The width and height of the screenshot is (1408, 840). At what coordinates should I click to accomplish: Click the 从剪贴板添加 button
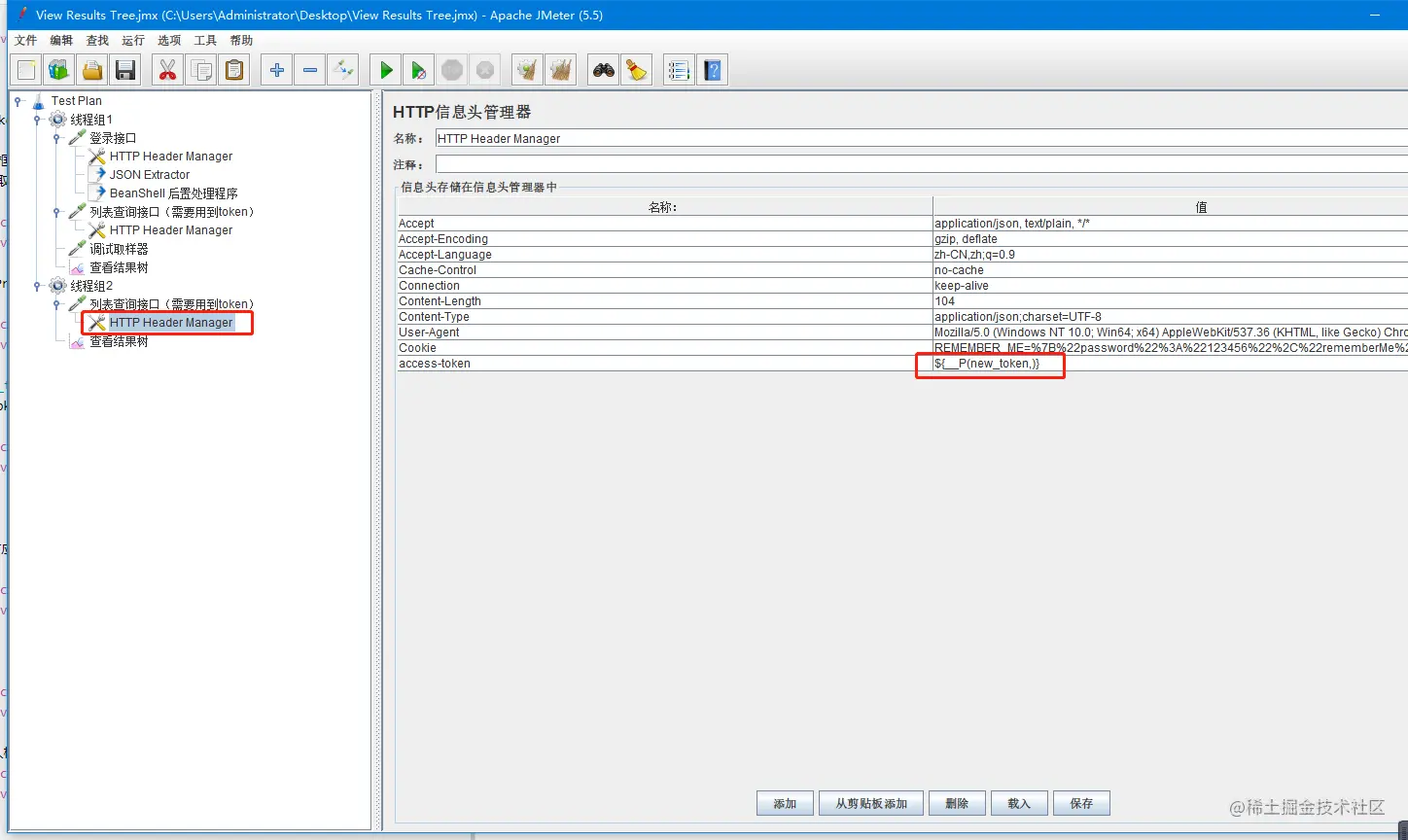coord(871,804)
